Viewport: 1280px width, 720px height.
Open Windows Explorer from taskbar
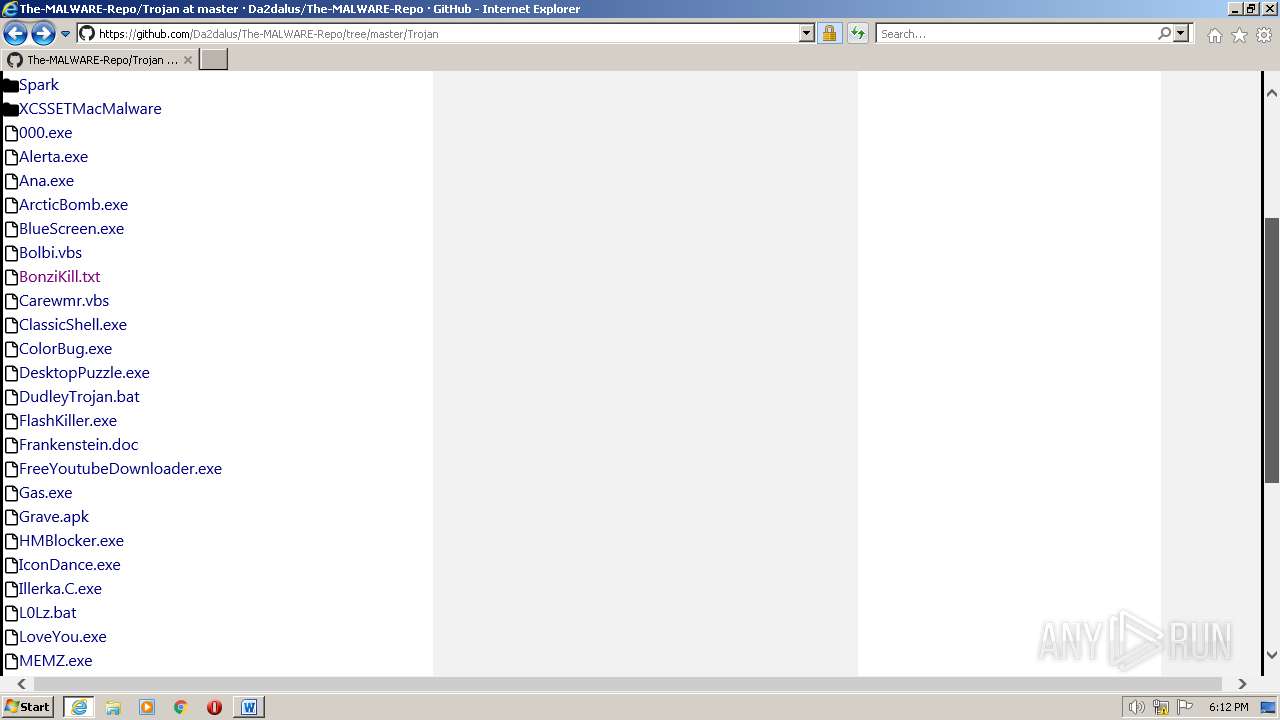click(x=113, y=707)
